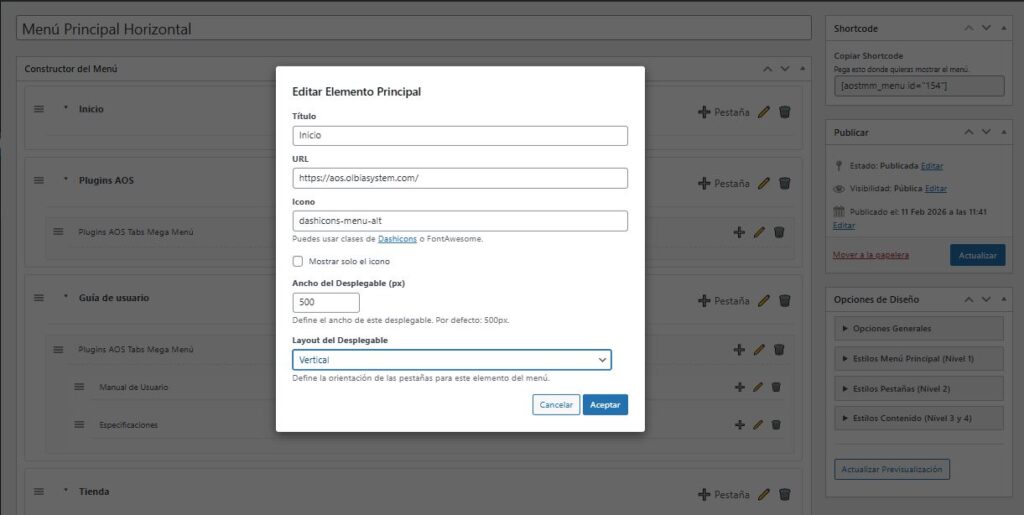The height and width of the screenshot is (515, 1024).
Task: Collapse the Publicar panel with its toggle arrow
Action: click(x=1003, y=132)
